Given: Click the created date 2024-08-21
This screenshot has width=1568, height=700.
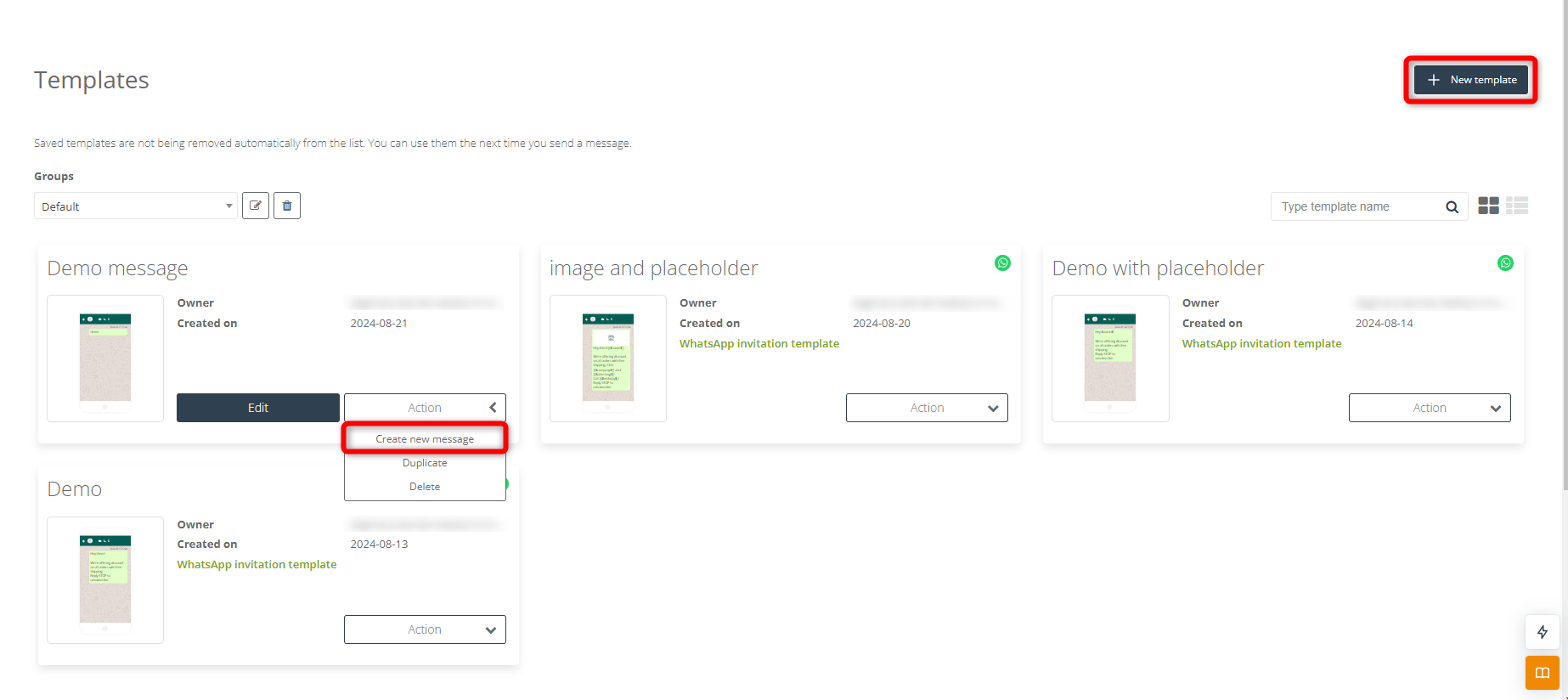Looking at the screenshot, I should coord(379,323).
